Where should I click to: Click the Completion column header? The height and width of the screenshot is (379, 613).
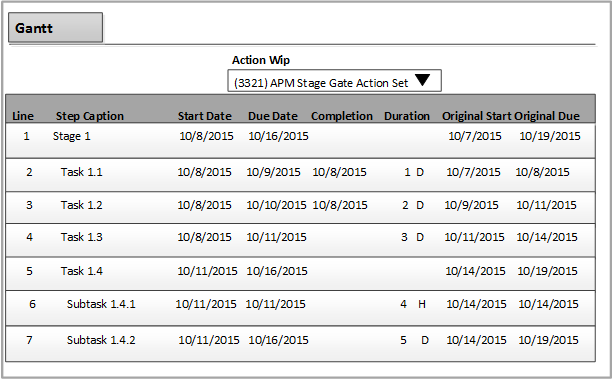click(x=342, y=116)
